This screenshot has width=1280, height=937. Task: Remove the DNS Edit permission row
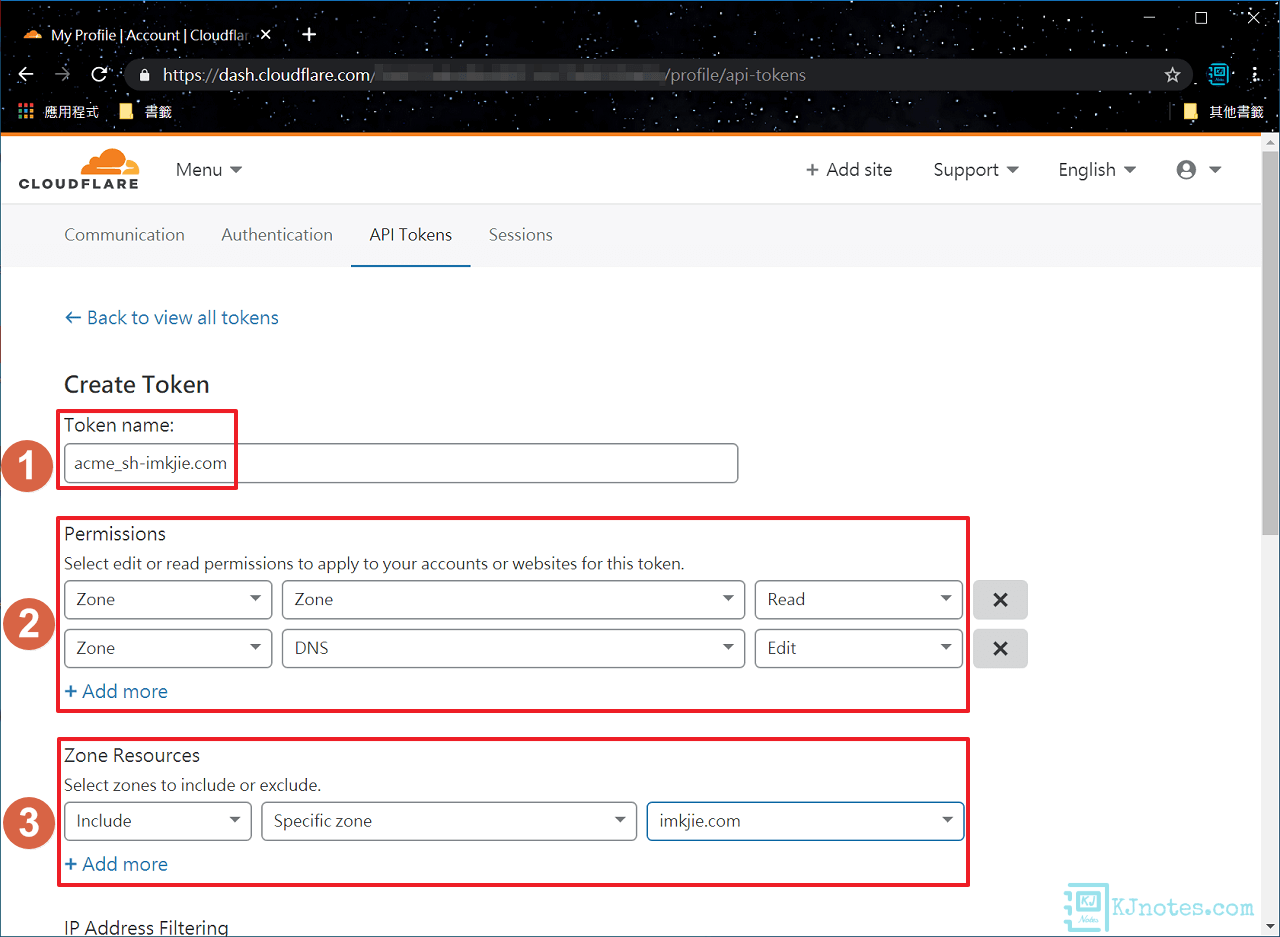(1000, 649)
